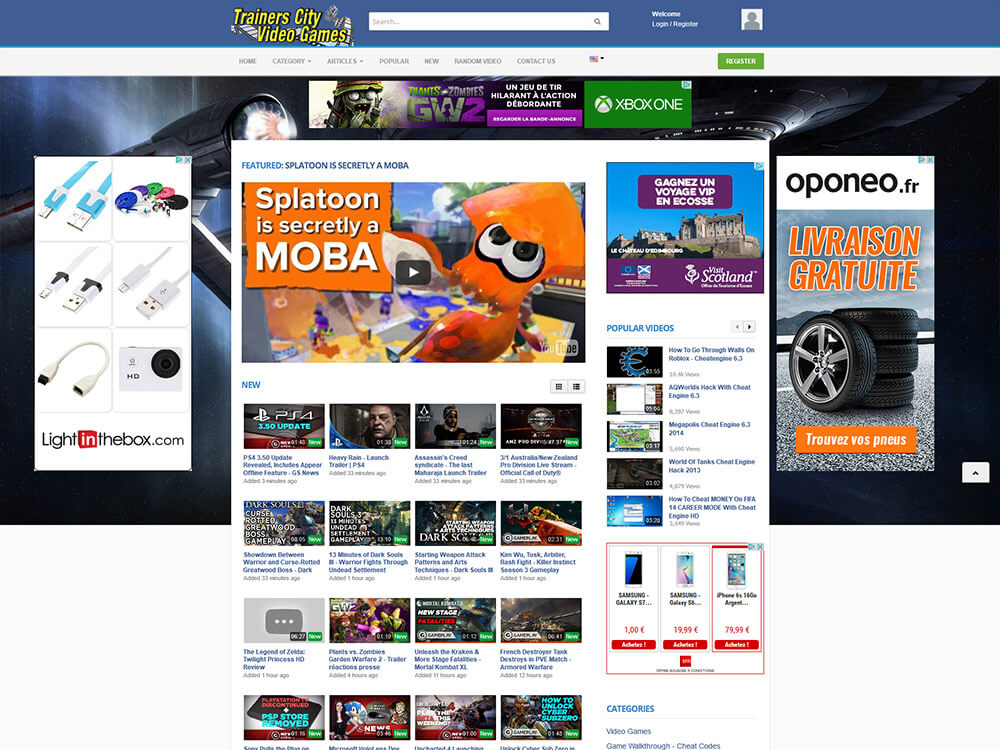Open the PSP Store Removed video thumbnail
This screenshot has height=750, width=1000.
(284, 717)
